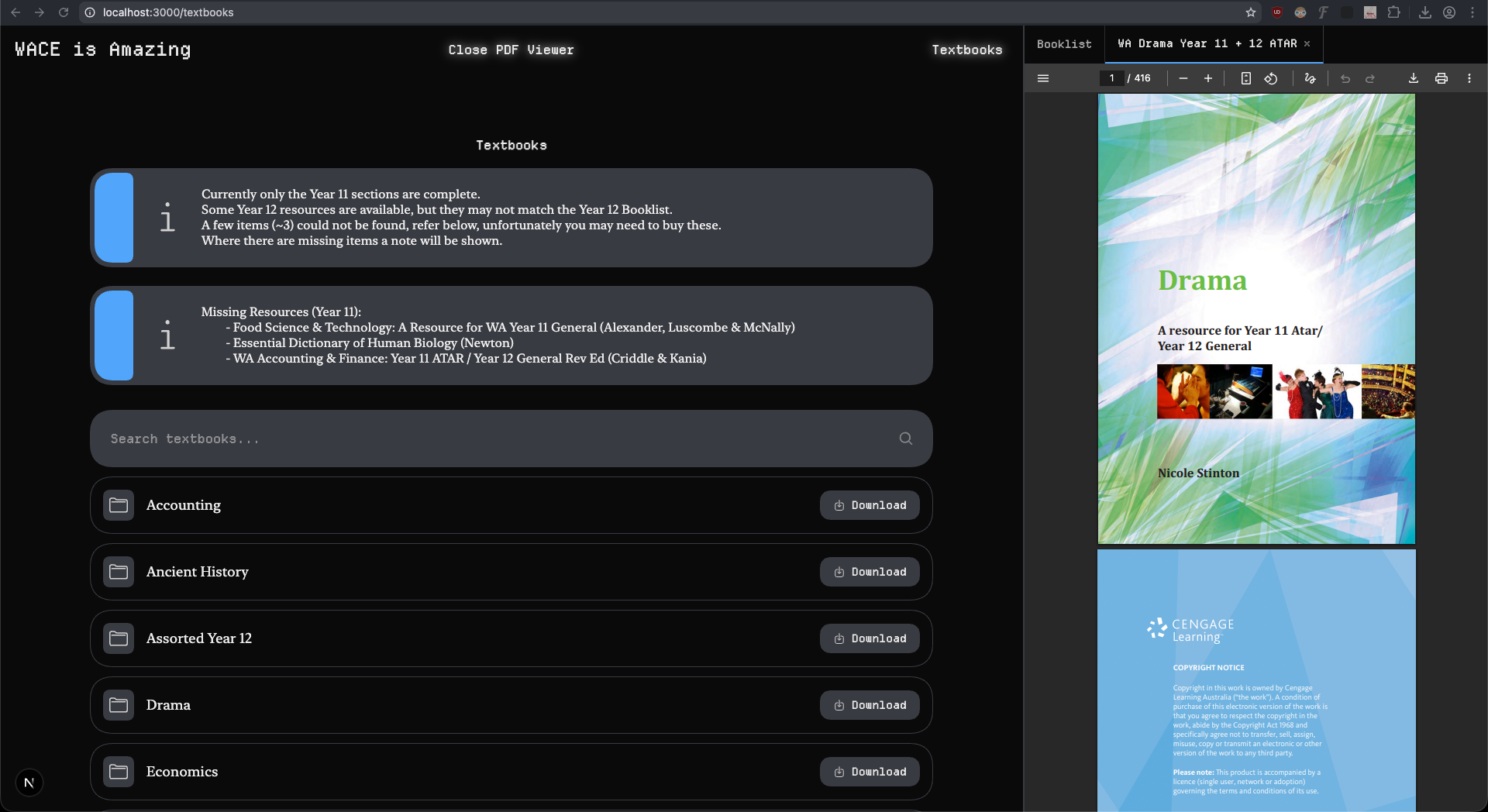Open the Textbooks navigation link
The width and height of the screenshot is (1488, 812).
point(966,50)
